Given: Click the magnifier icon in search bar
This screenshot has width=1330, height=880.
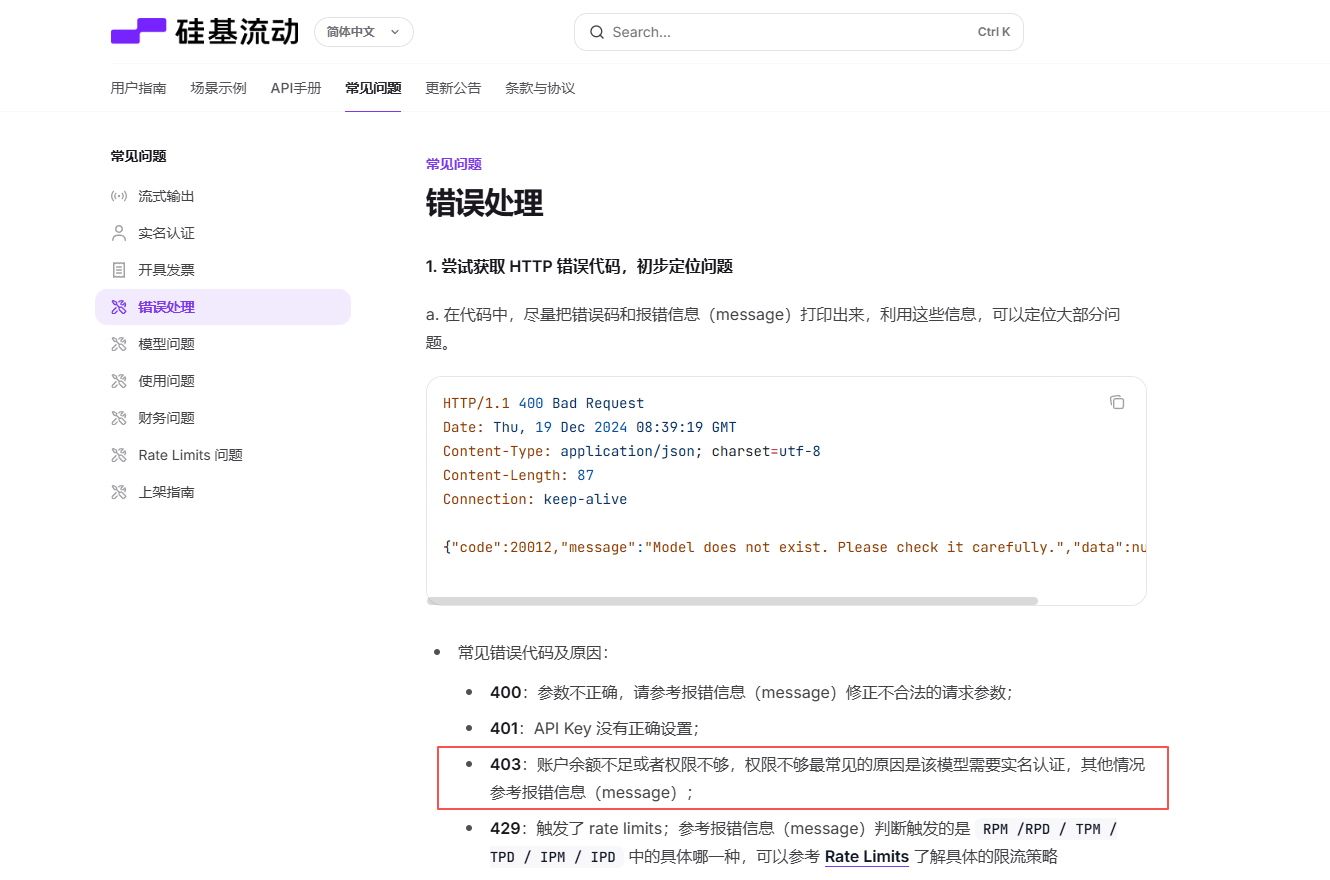Looking at the screenshot, I should tap(597, 32).
